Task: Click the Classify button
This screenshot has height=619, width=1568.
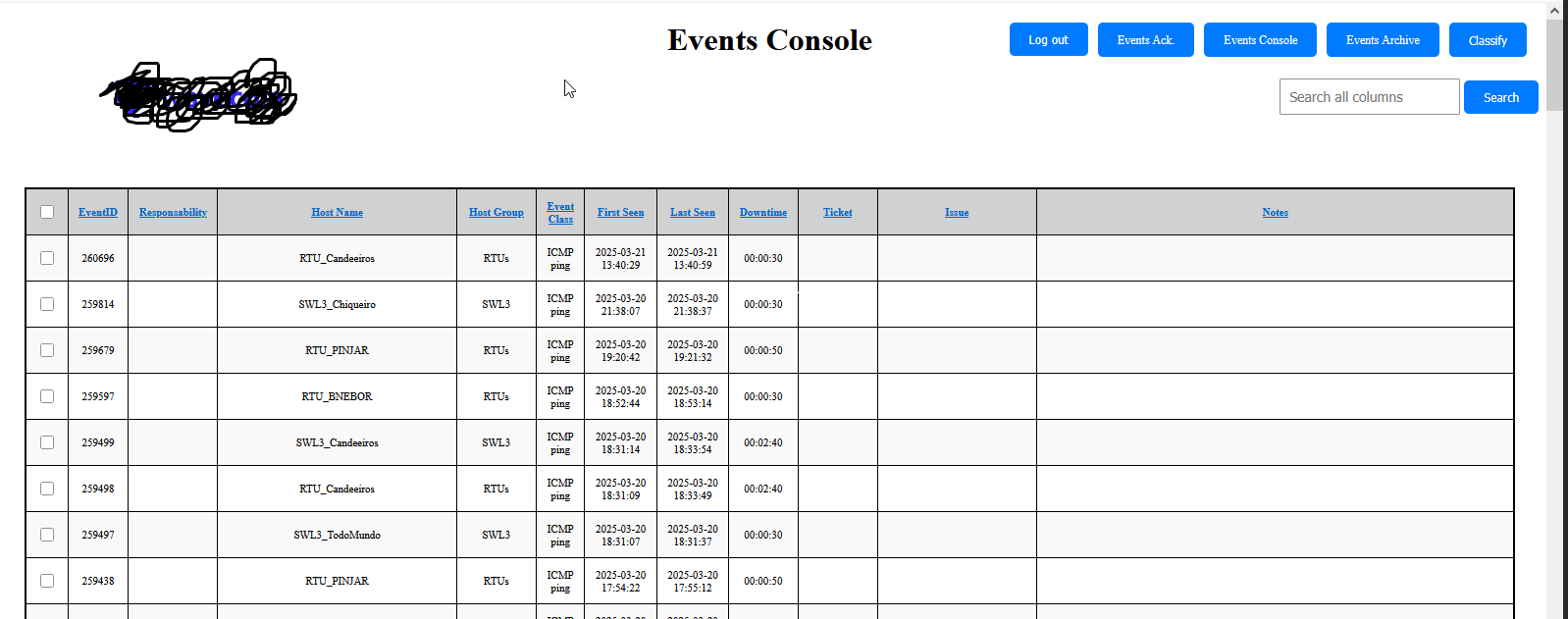Action: (x=1488, y=40)
